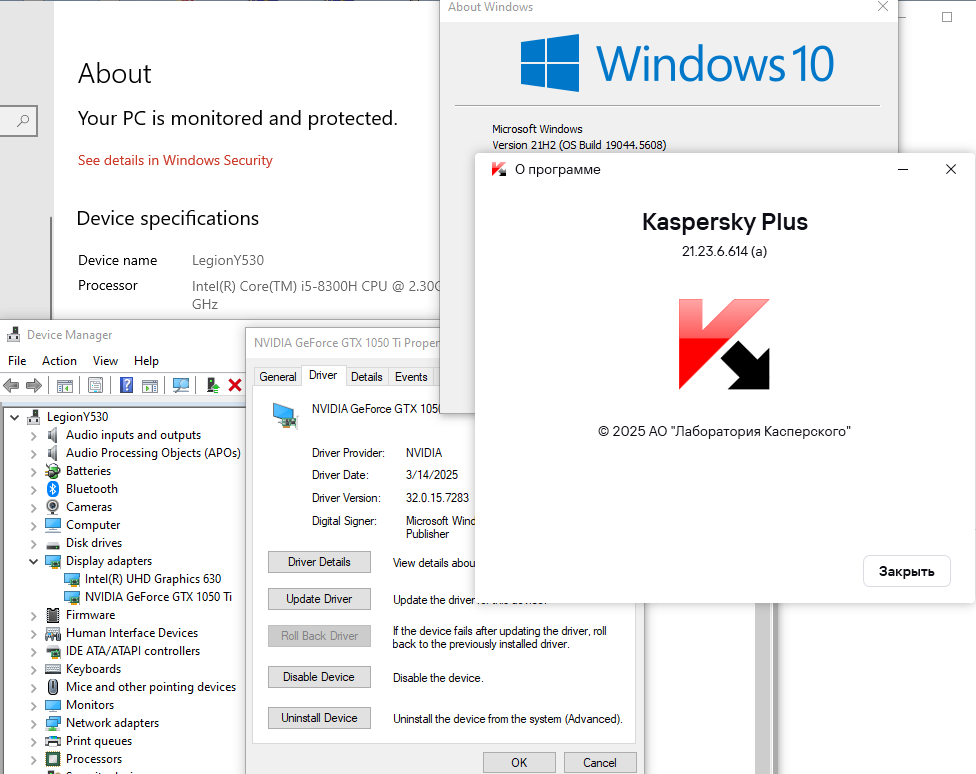Expand the Bluetooth node
The height and width of the screenshot is (774, 976).
tap(34, 490)
